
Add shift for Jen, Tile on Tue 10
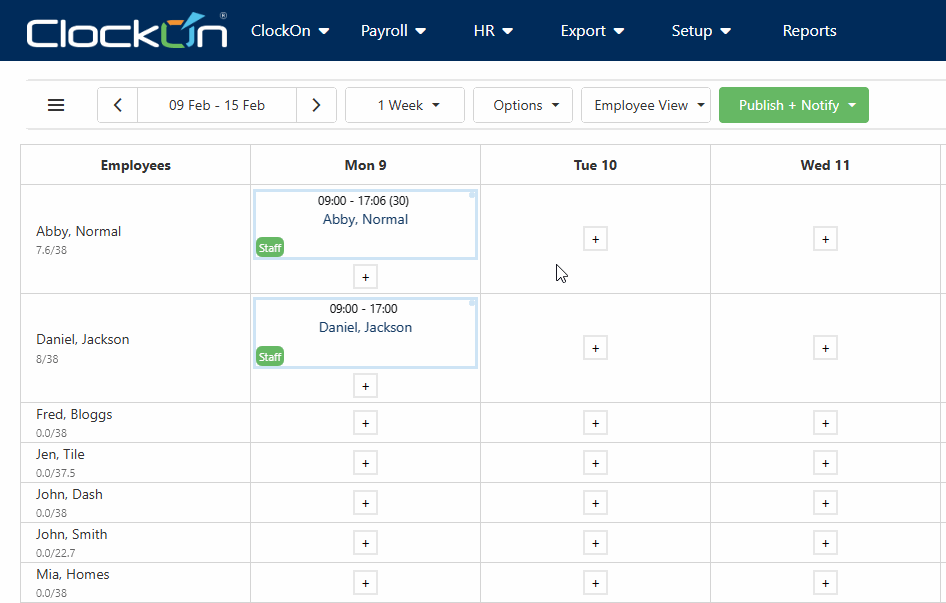[x=595, y=463]
